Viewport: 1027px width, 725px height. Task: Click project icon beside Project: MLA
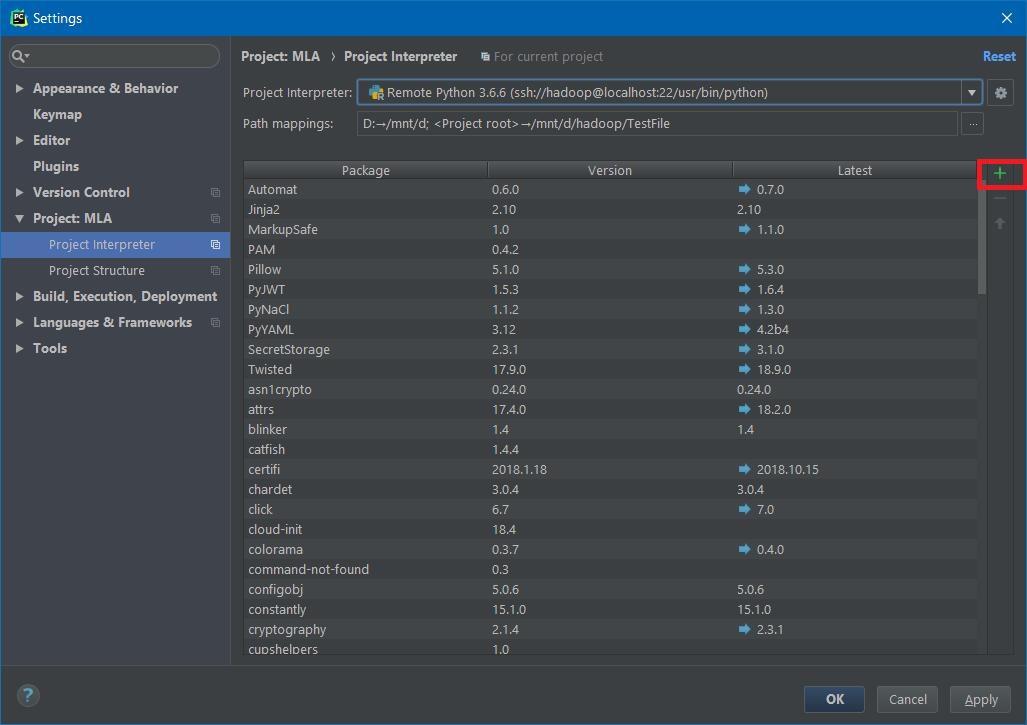(x=215, y=218)
